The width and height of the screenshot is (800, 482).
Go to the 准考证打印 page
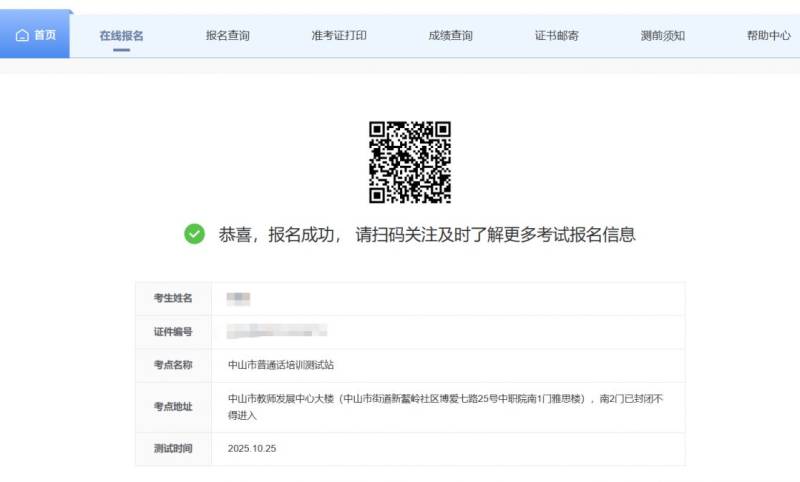pos(339,36)
